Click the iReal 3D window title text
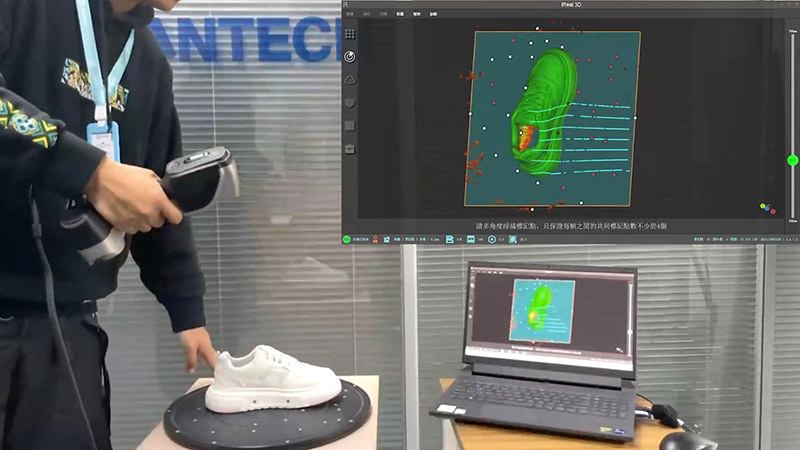The image size is (800, 450). [x=570, y=5]
